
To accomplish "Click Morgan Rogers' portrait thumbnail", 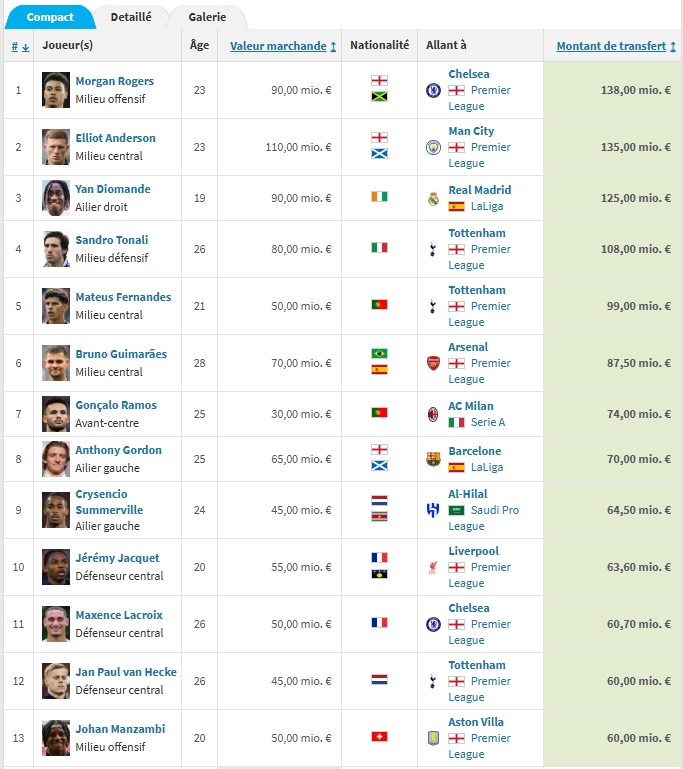I will pos(55,90).
